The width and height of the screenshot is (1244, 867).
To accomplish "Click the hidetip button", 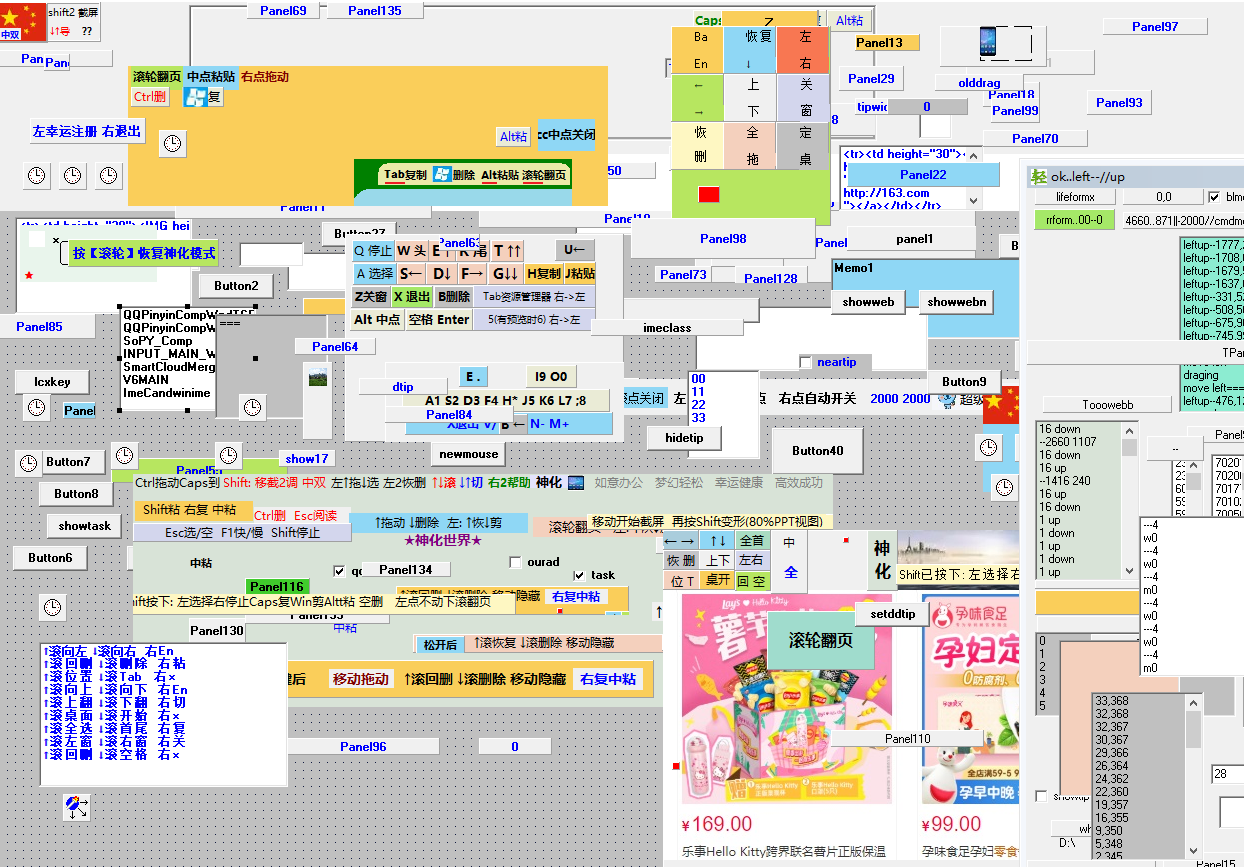I will 684,438.
